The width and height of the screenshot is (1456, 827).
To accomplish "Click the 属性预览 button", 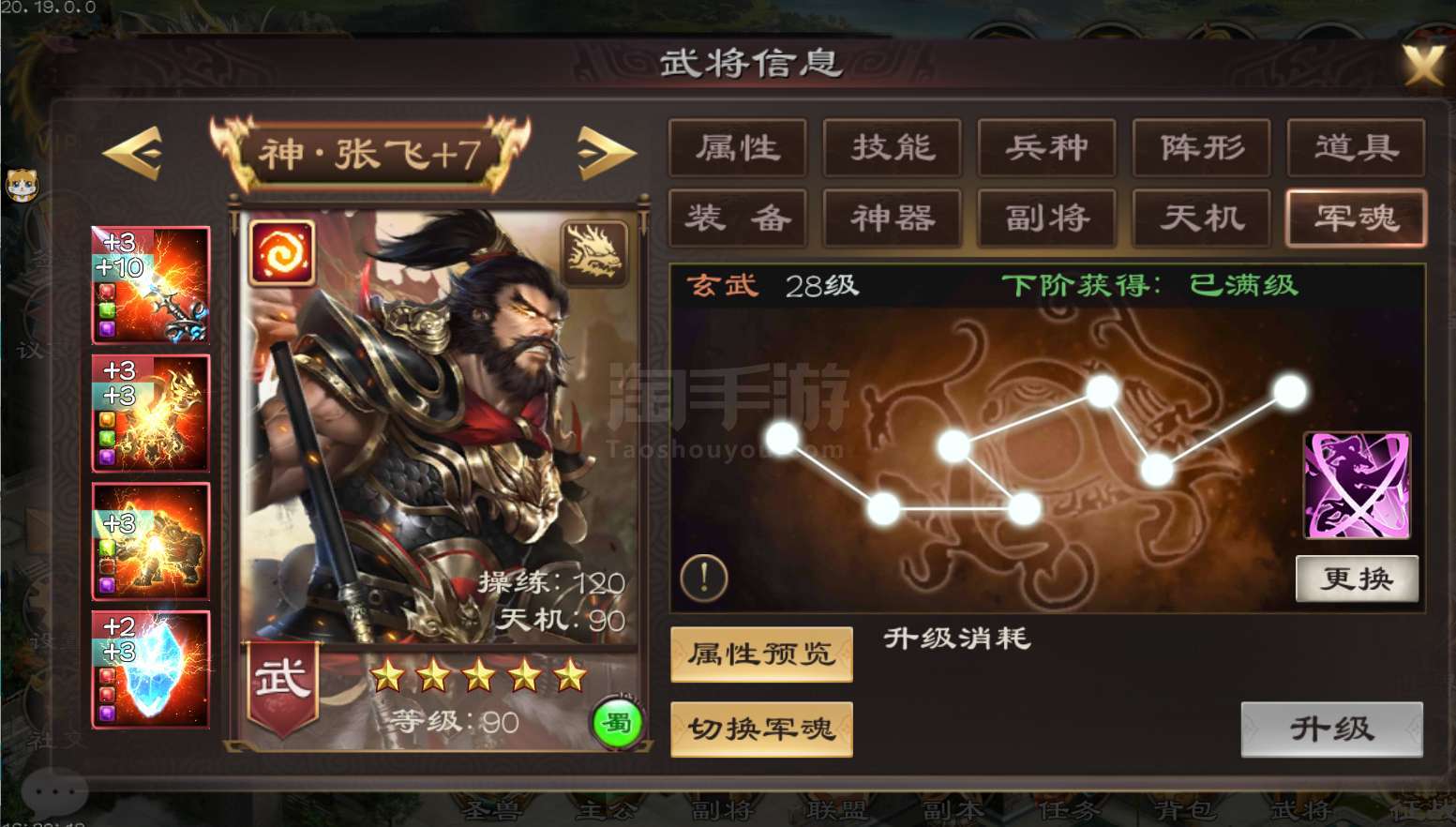I will click(761, 654).
